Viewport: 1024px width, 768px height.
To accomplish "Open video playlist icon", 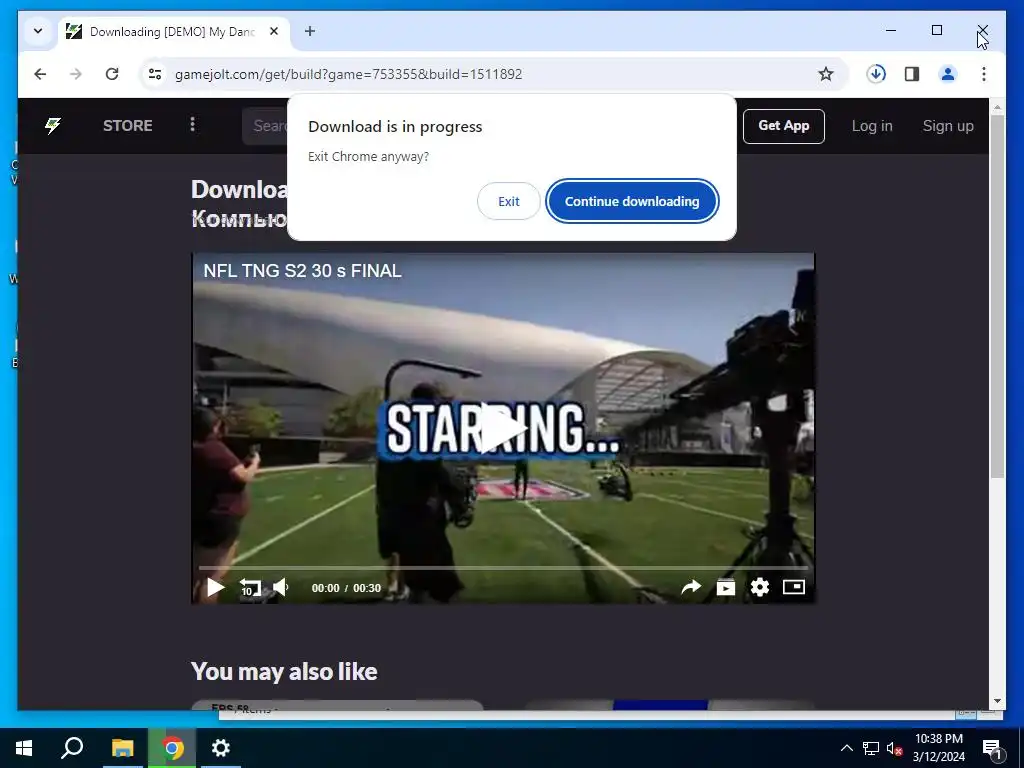I will pos(726,587).
